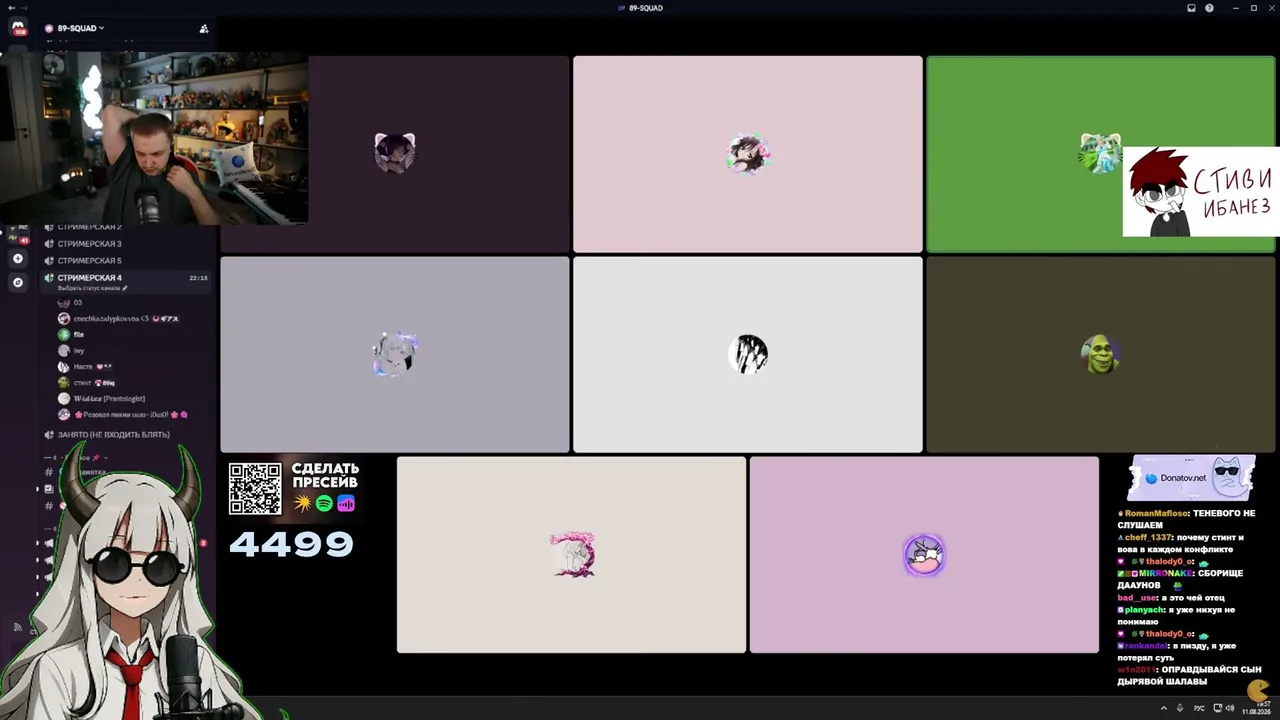Image resolution: width=1280 pixels, height=720 pixels.
Task: Click avatar of the [Prantologist] member
Action: click(64, 399)
